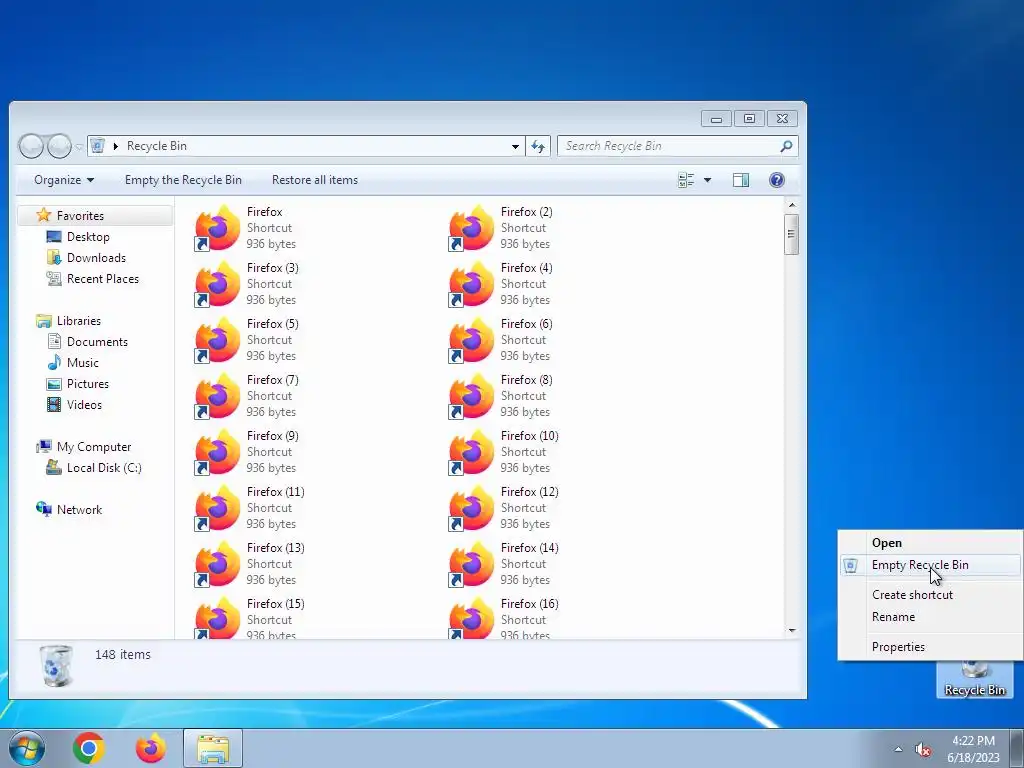Click the muted volume tray icon

(x=923, y=750)
